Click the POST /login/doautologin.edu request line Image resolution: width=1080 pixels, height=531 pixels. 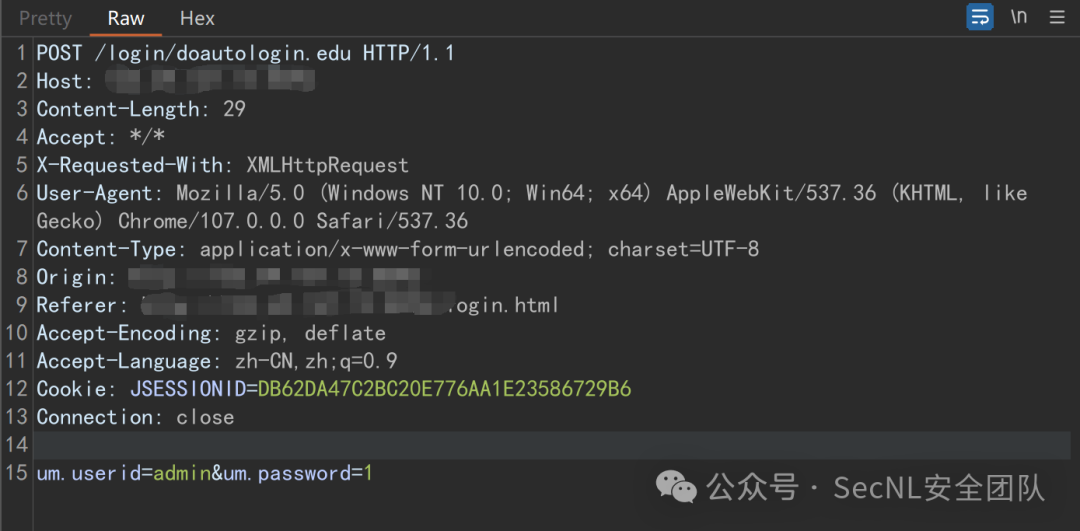point(246,53)
